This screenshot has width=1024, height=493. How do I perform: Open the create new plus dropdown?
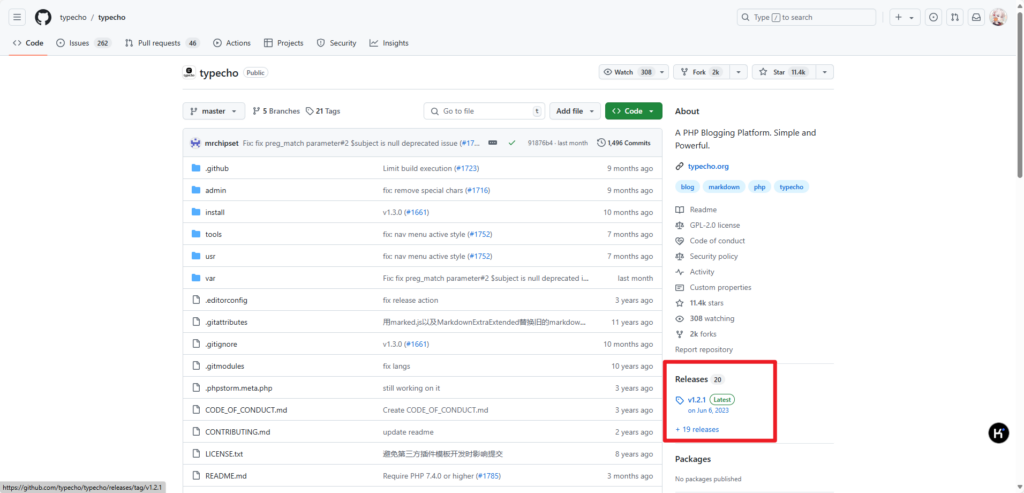[904, 18]
